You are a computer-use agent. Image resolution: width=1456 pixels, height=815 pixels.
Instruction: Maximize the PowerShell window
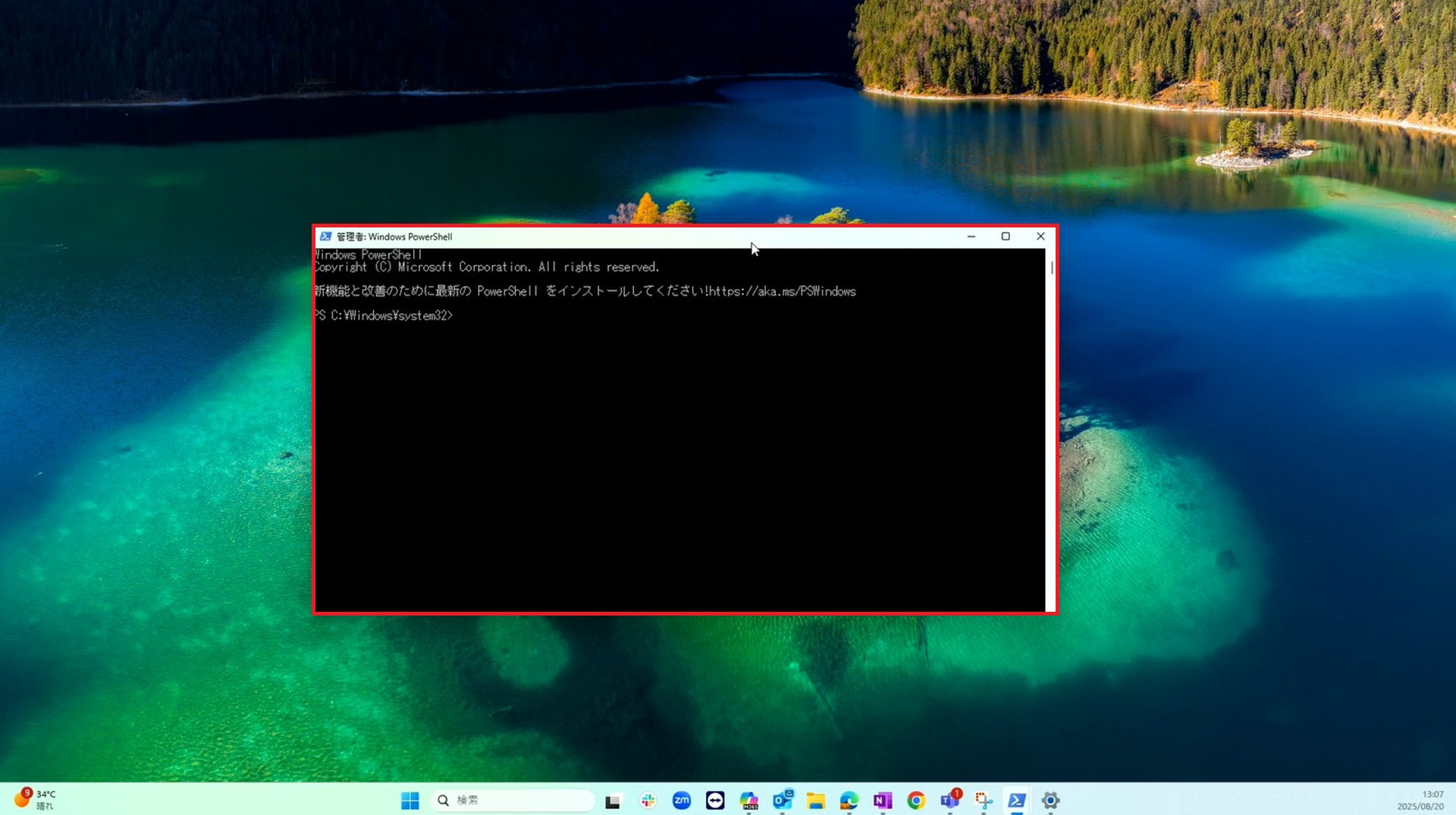pyautogui.click(x=1006, y=237)
